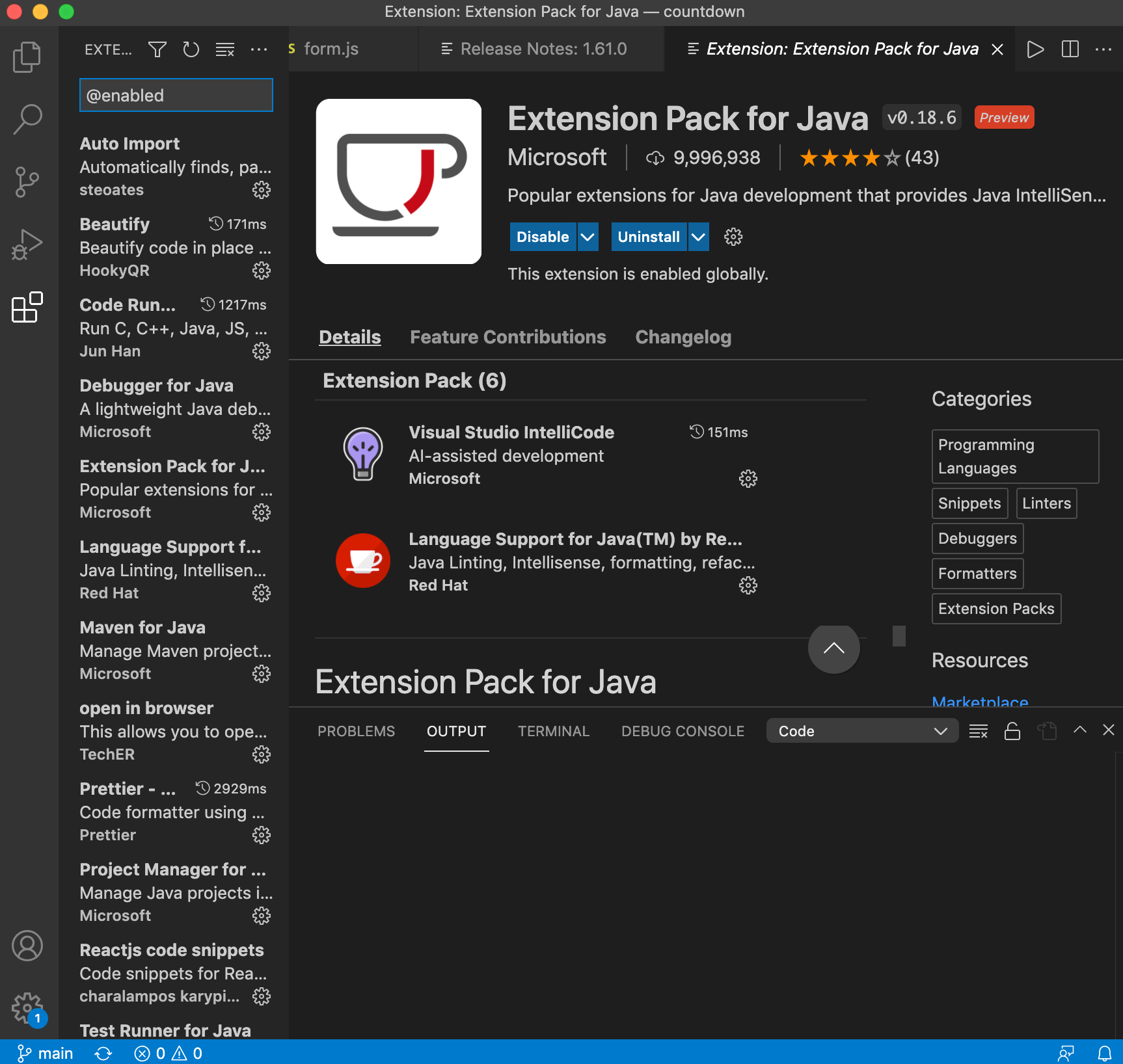Select the Feature Contributions tab
The height and width of the screenshot is (1064, 1123).
(x=508, y=337)
